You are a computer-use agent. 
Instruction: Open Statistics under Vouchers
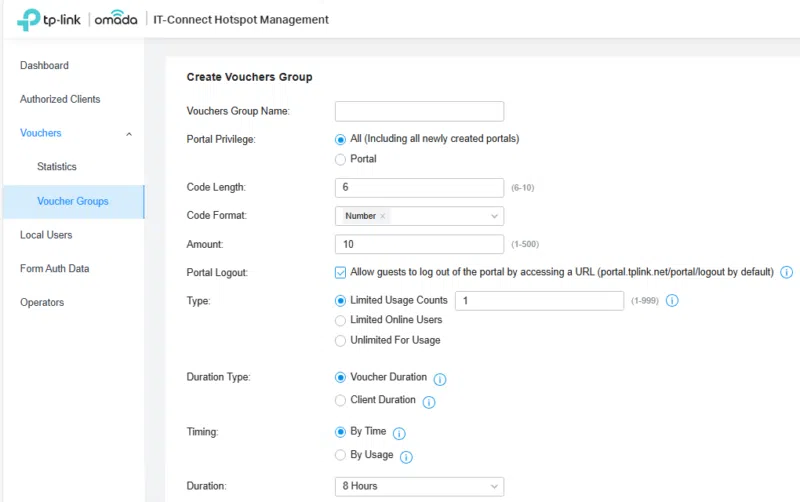tap(57, 167)
